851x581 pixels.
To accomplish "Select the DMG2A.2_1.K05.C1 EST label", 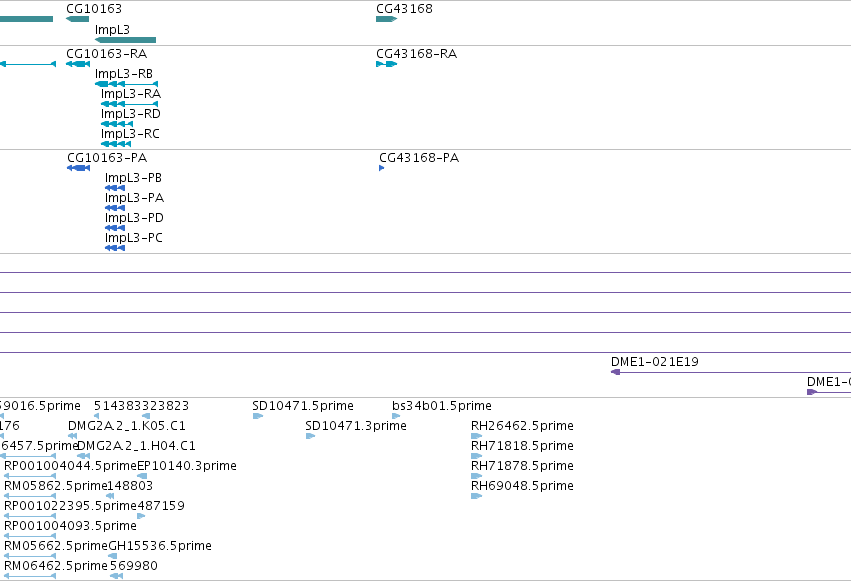I will point(126,426).
